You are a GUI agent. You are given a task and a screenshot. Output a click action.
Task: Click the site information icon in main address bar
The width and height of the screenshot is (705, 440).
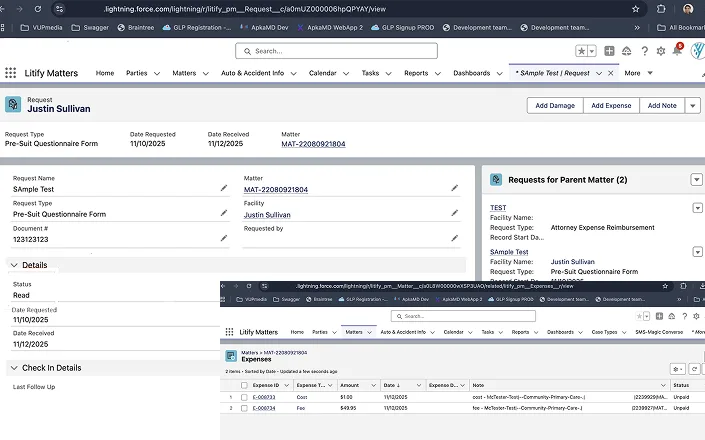(59, 9)
